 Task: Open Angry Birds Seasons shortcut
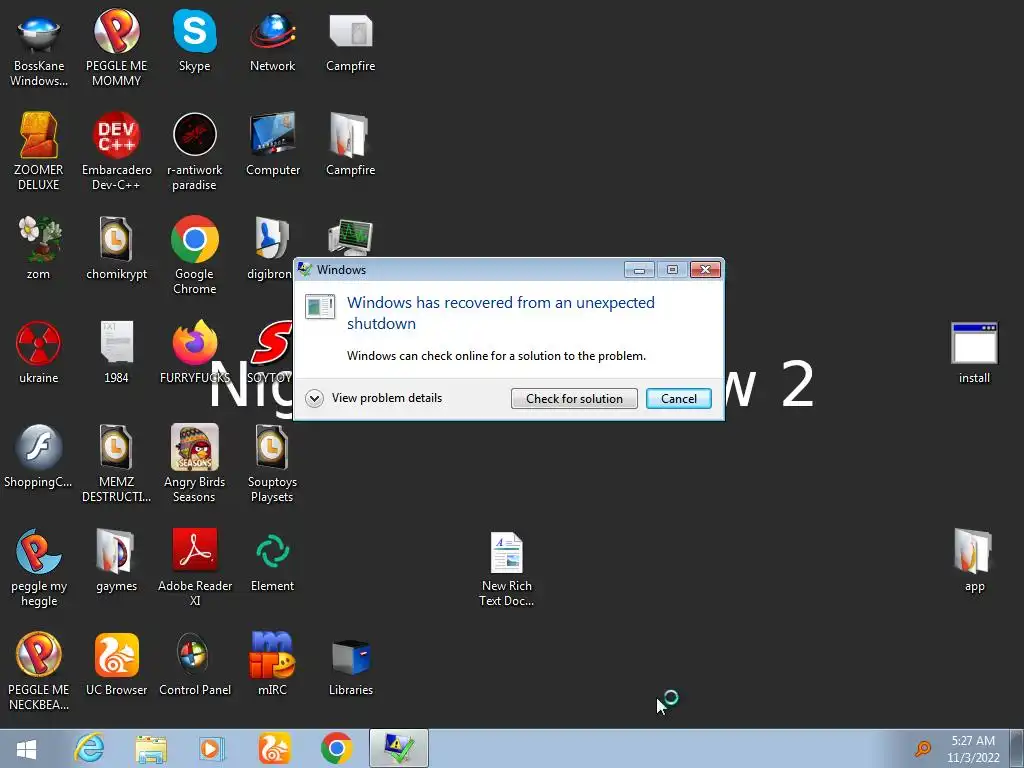(x=195, y=463)
